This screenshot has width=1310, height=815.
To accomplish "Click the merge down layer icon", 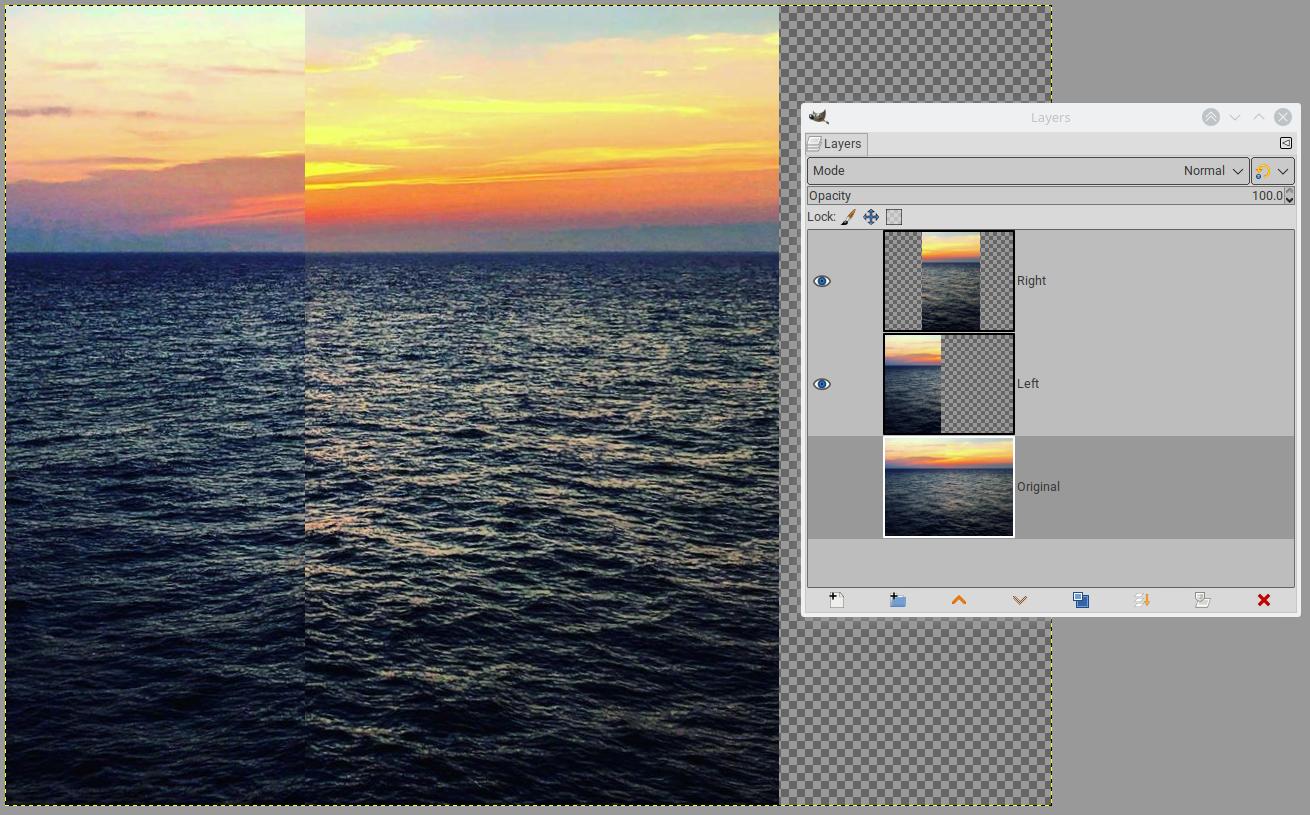I will pos(1142,600).
